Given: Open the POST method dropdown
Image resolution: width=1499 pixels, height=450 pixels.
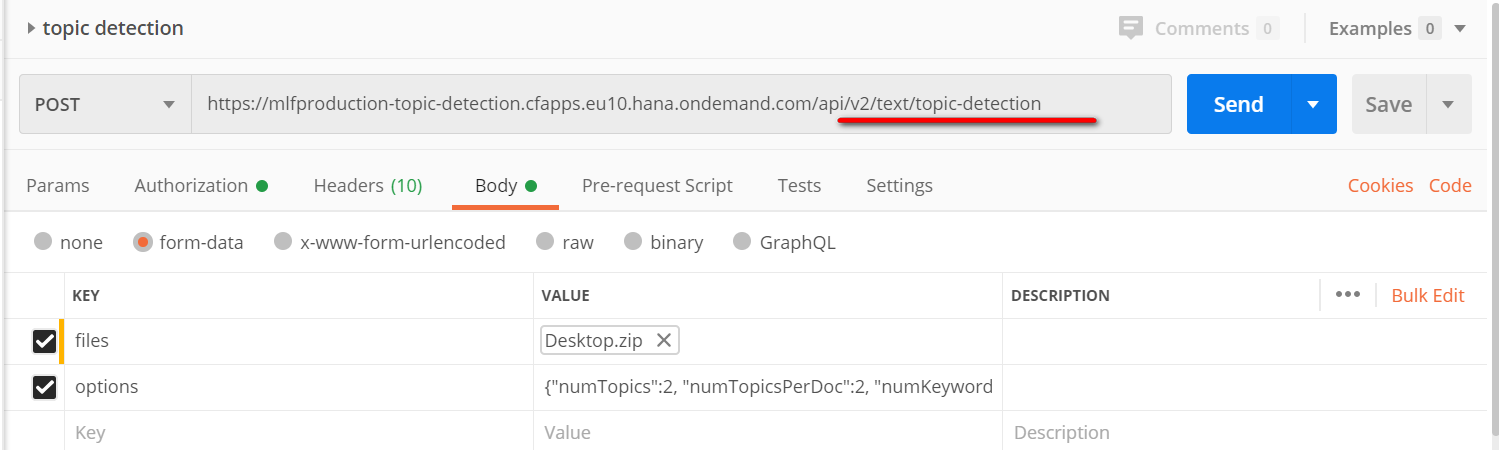Looking at the screenshot, I should [105, 104].
